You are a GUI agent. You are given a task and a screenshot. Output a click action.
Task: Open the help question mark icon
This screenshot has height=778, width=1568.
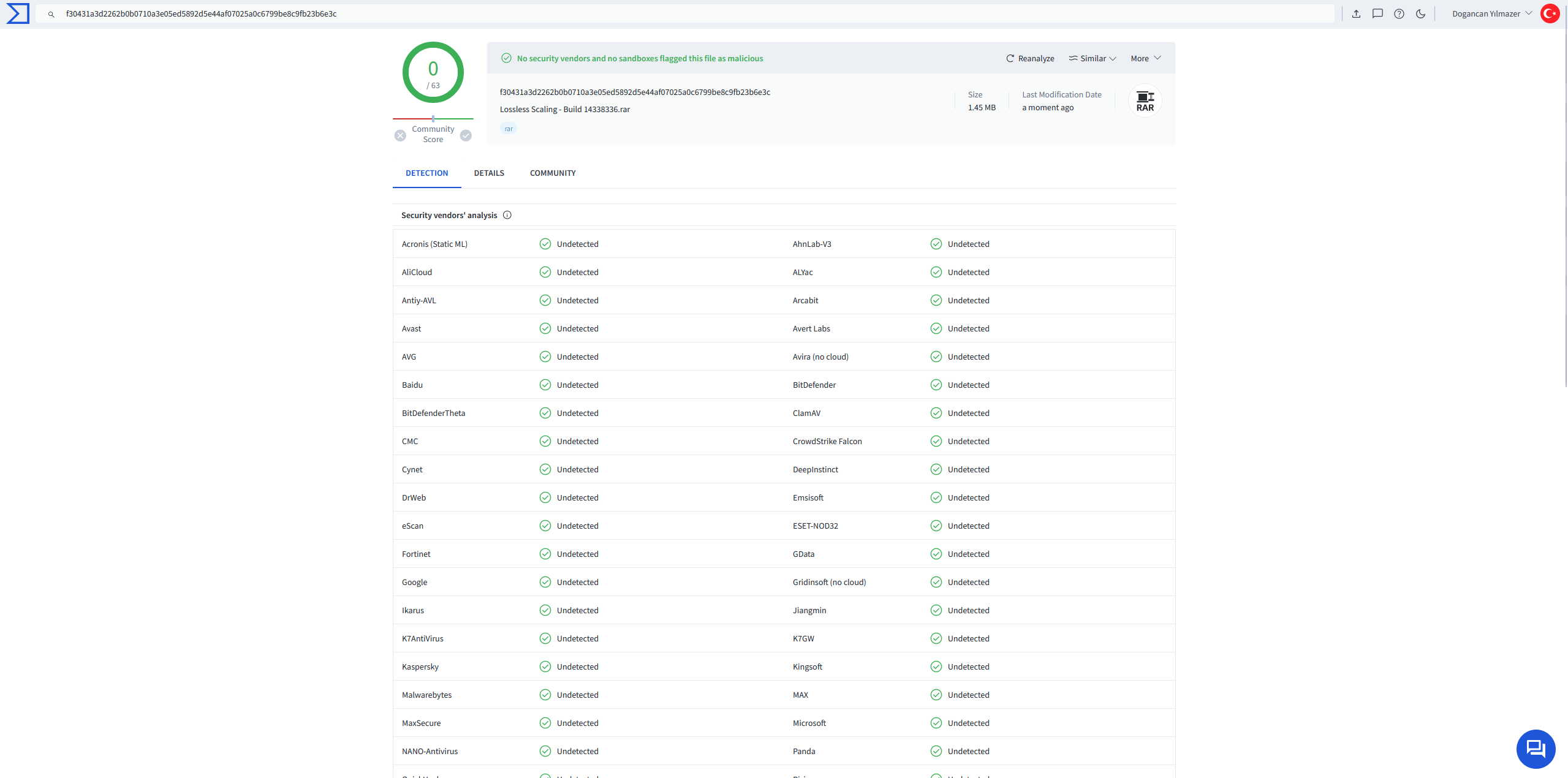click(x=1399, y=13)
